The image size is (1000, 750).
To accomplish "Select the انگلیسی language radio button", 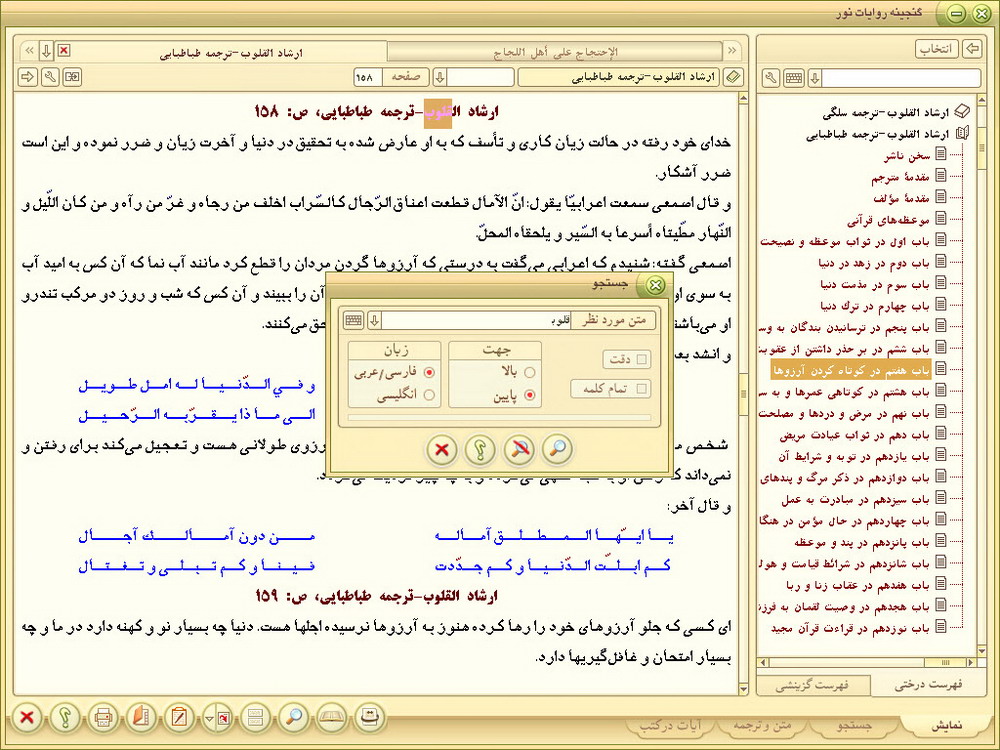I will coord(429,395).
